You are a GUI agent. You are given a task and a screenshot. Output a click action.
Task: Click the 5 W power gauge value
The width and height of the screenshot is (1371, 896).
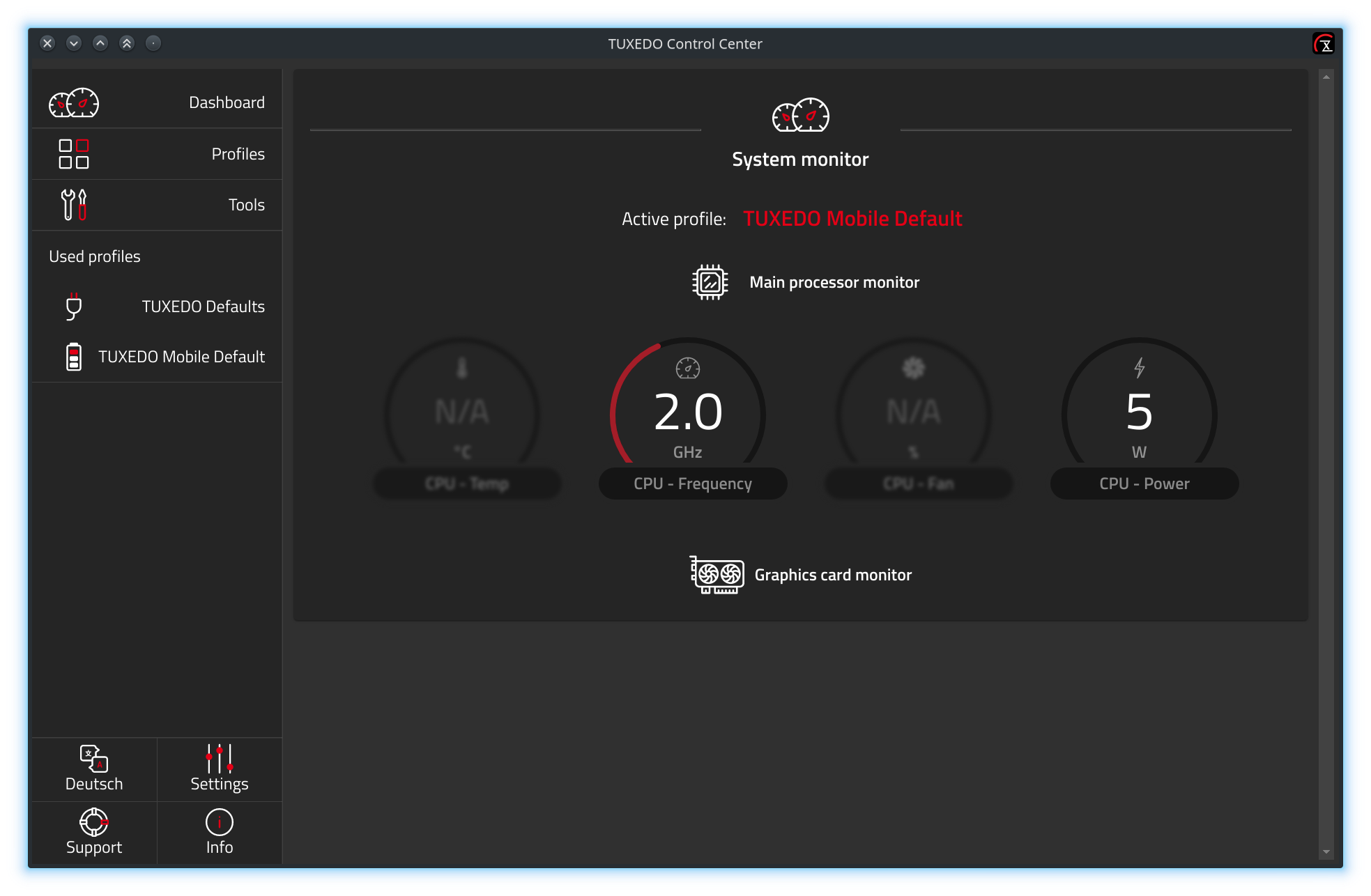click(x=1140, y=412)
